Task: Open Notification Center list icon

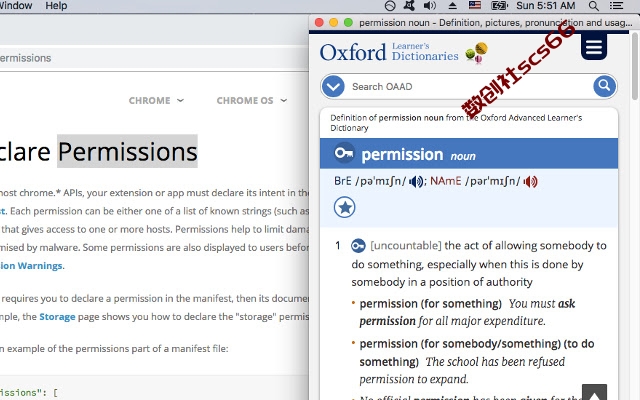Action: pos(616,6)
